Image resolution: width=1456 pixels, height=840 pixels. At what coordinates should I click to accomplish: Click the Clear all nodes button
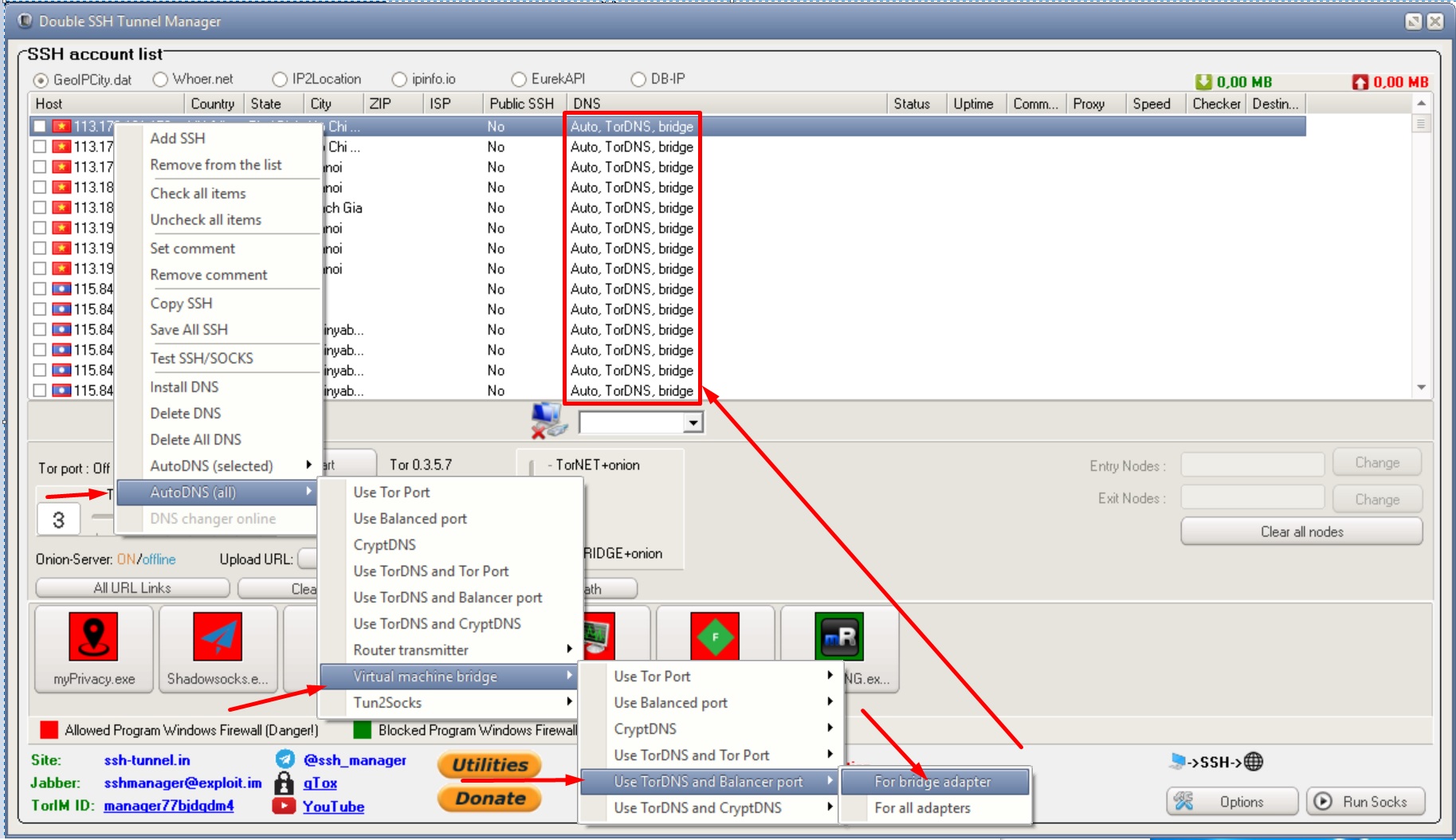click(1301, 532)
